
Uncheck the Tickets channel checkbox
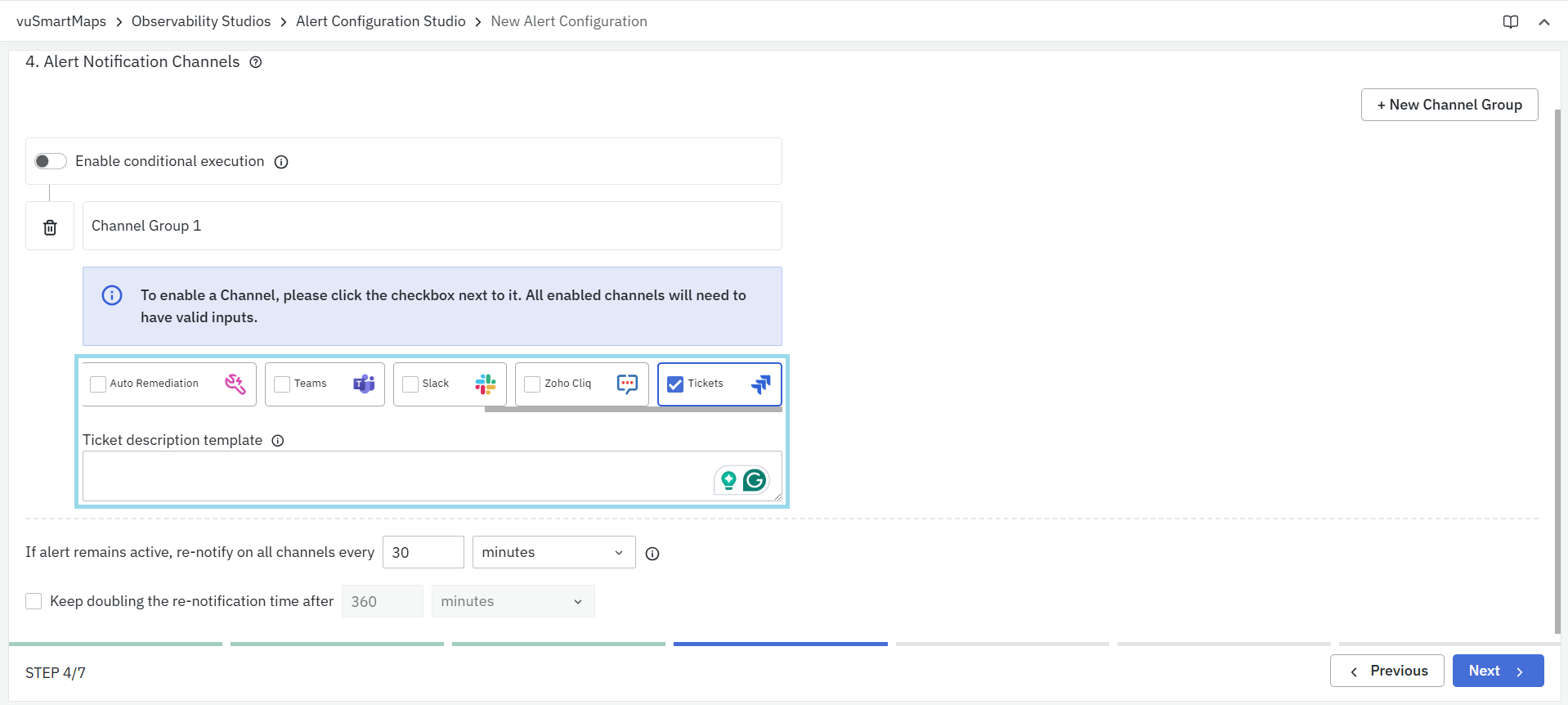pyautogui.click(x=675, y=384)
